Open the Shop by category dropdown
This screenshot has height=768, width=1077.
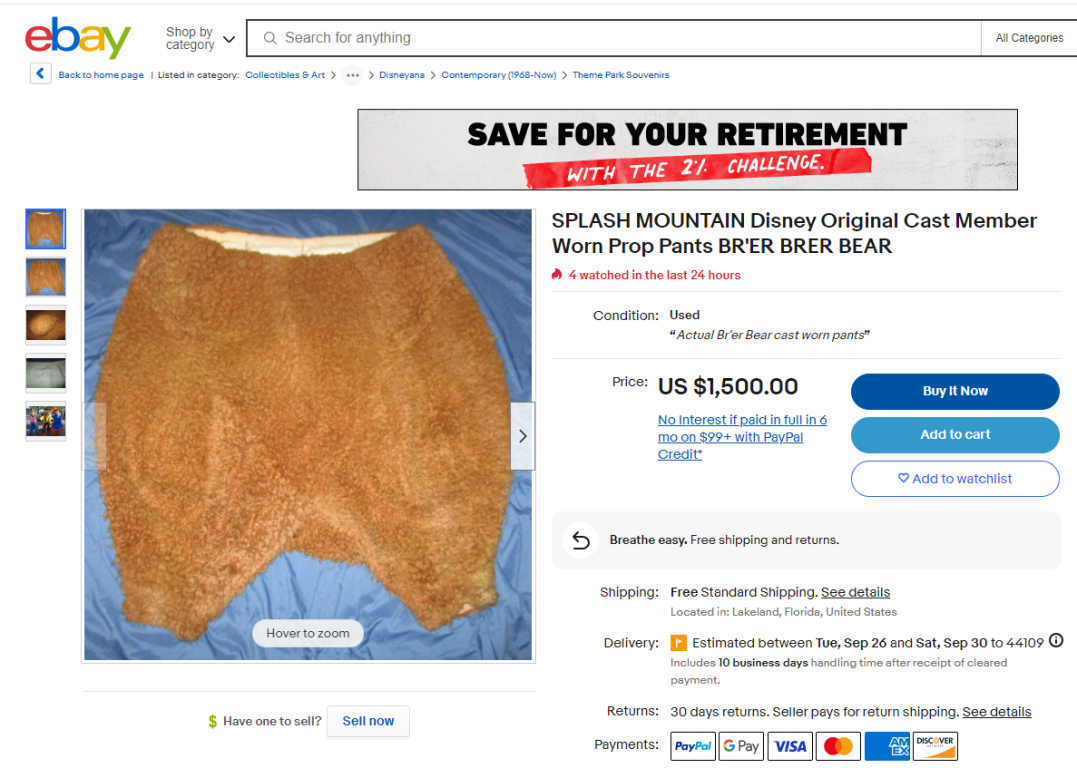pos(200,38)
